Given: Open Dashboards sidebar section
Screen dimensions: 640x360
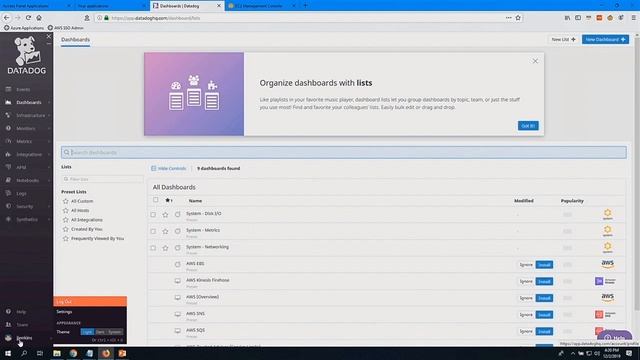Looking at the screenshot, I should [29, 102].
